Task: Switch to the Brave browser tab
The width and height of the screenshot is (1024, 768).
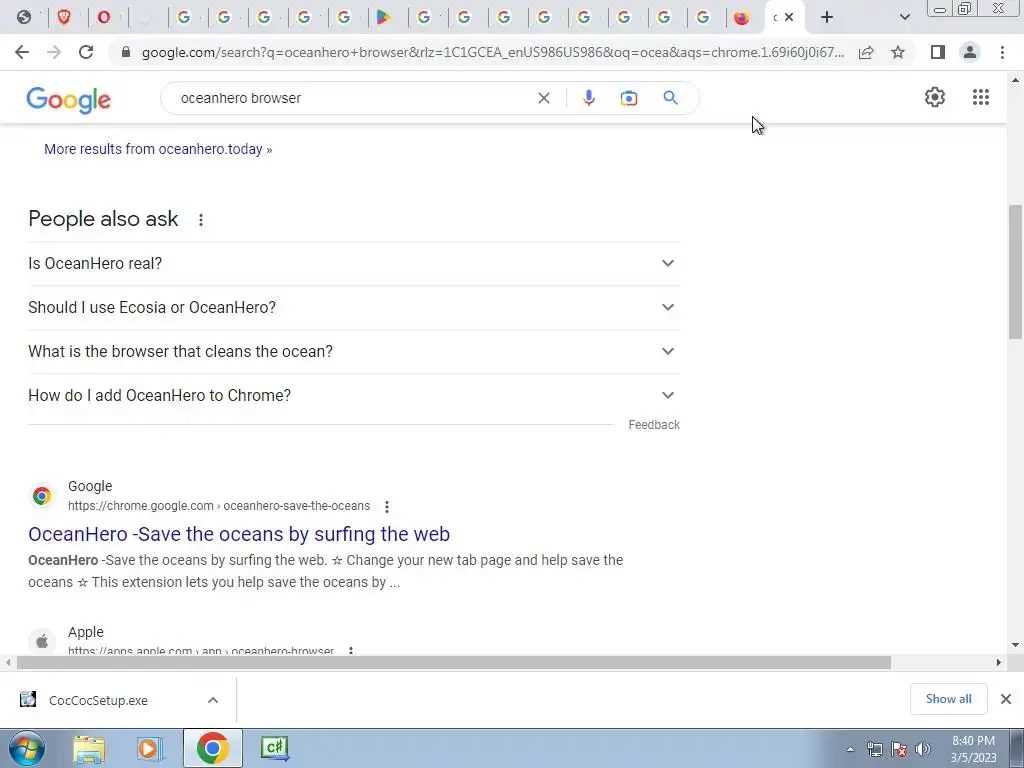Action: (x=64, y=18)
